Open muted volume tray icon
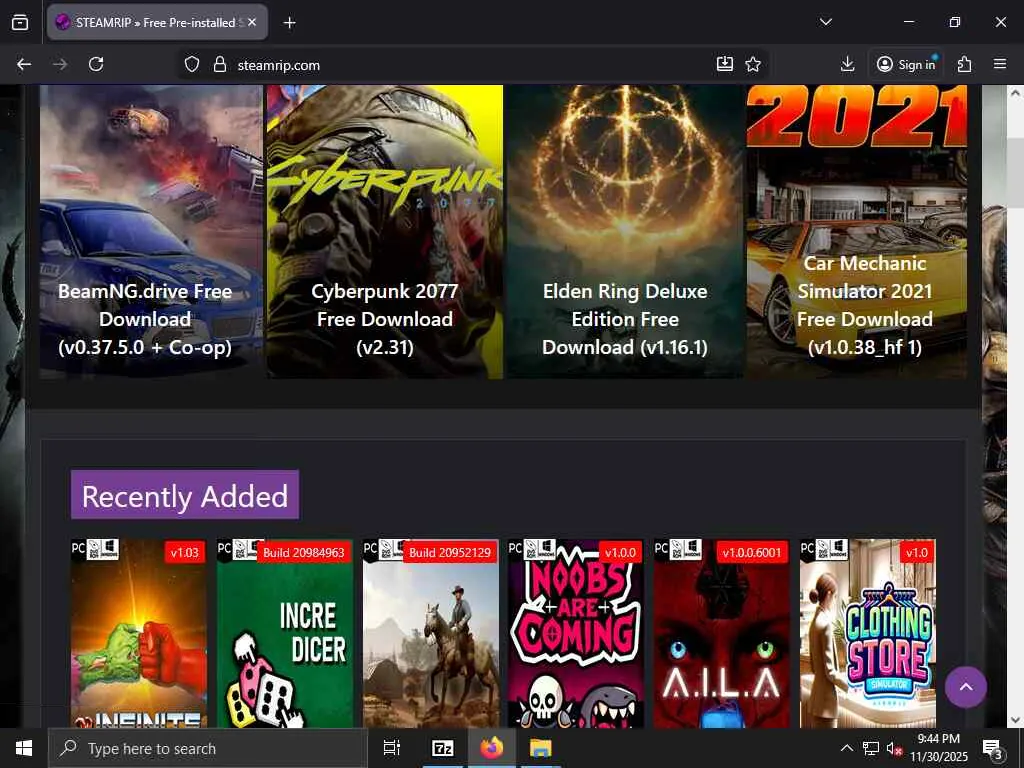Viewport: 1024px width, 768px height. click(x=895, y=748)
